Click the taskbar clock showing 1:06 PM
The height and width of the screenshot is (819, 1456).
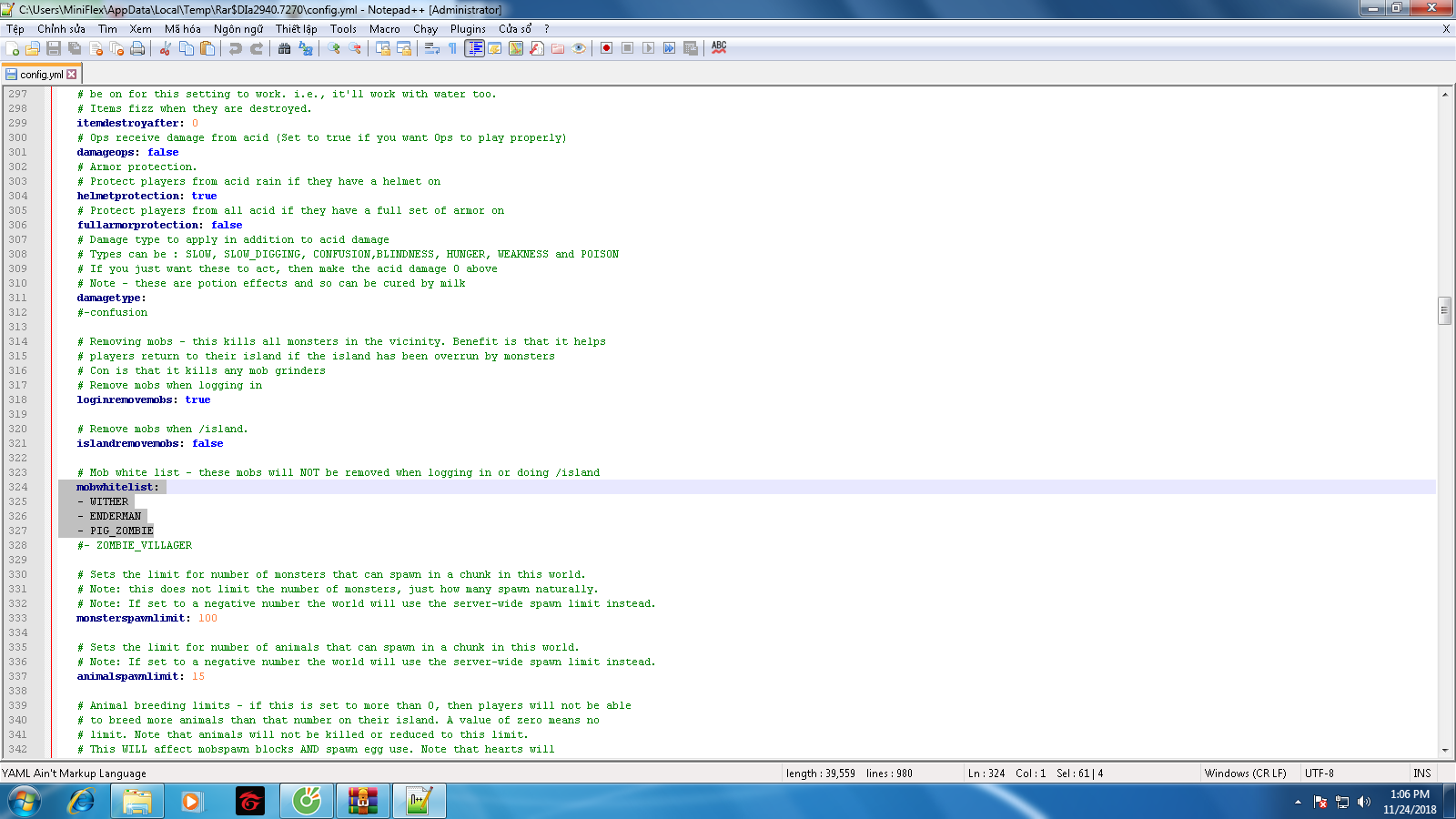point(1410,802)
